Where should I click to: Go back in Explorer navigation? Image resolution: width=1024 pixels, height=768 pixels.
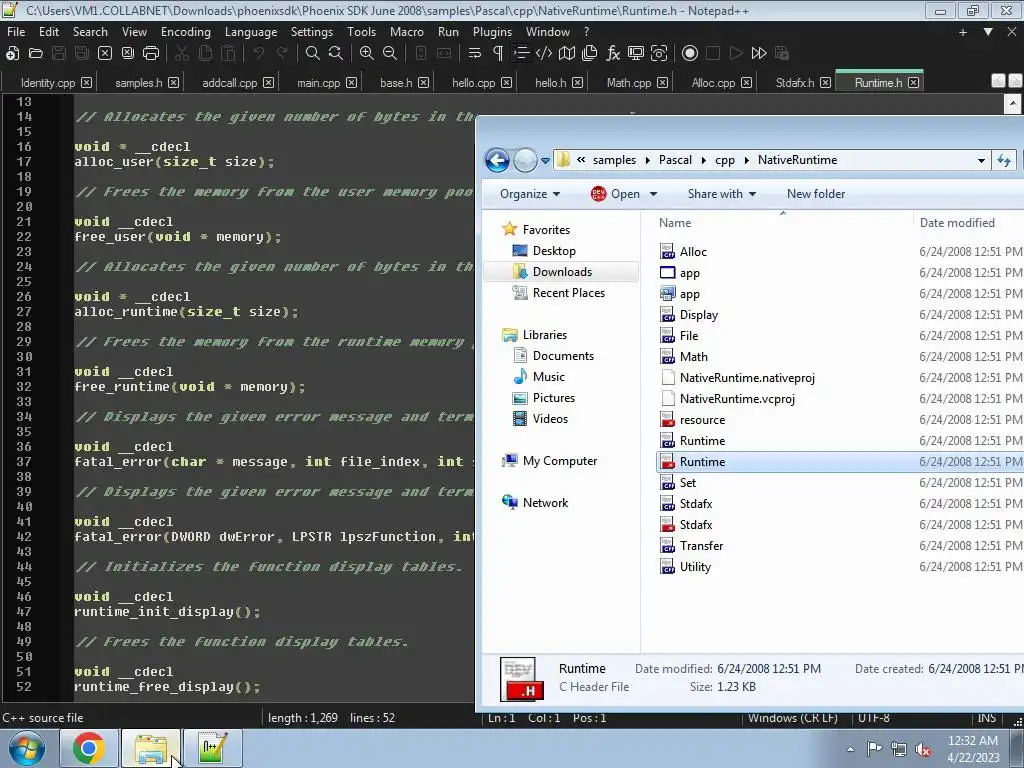[x=497, y=160]
